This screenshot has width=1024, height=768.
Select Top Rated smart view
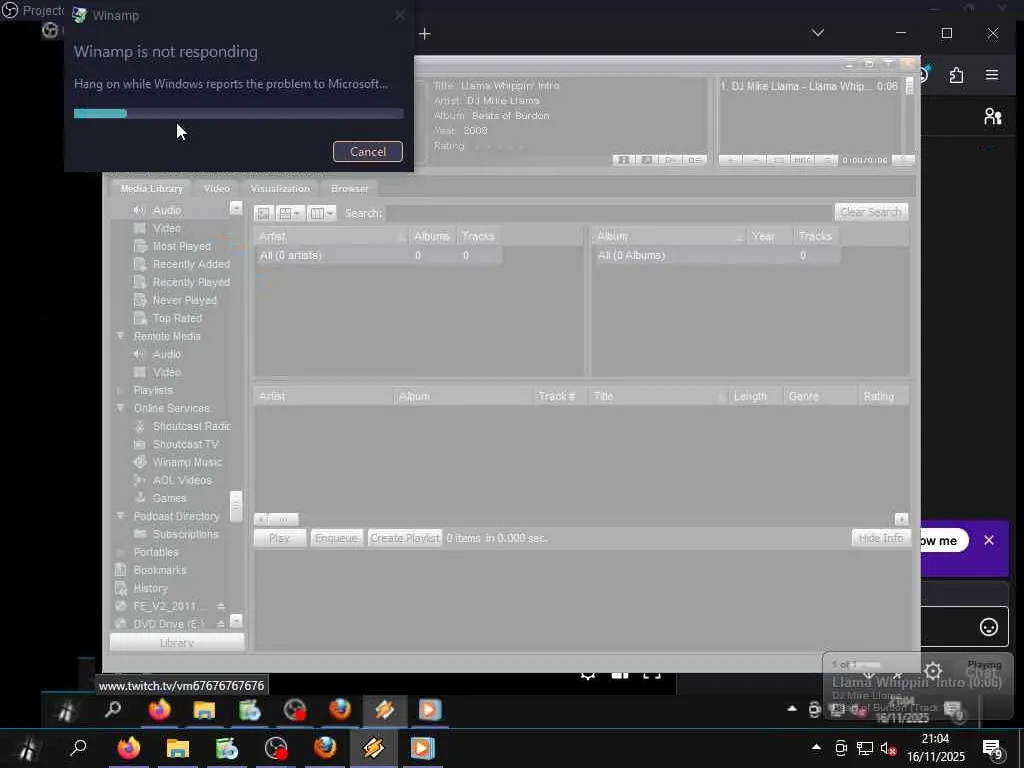(x=177, y=318)
